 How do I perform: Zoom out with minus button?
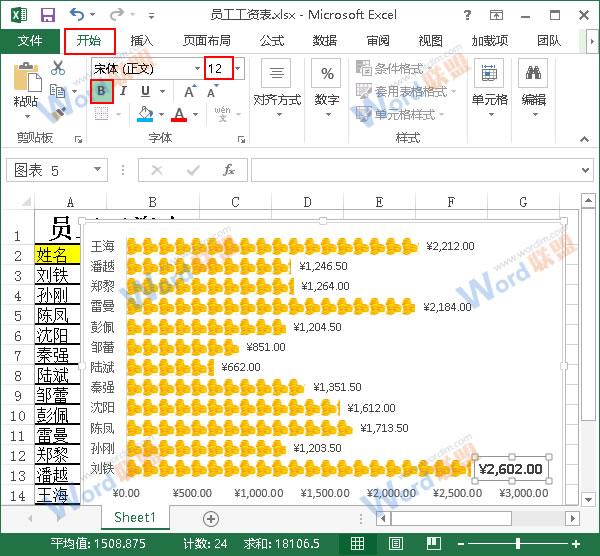461,543
